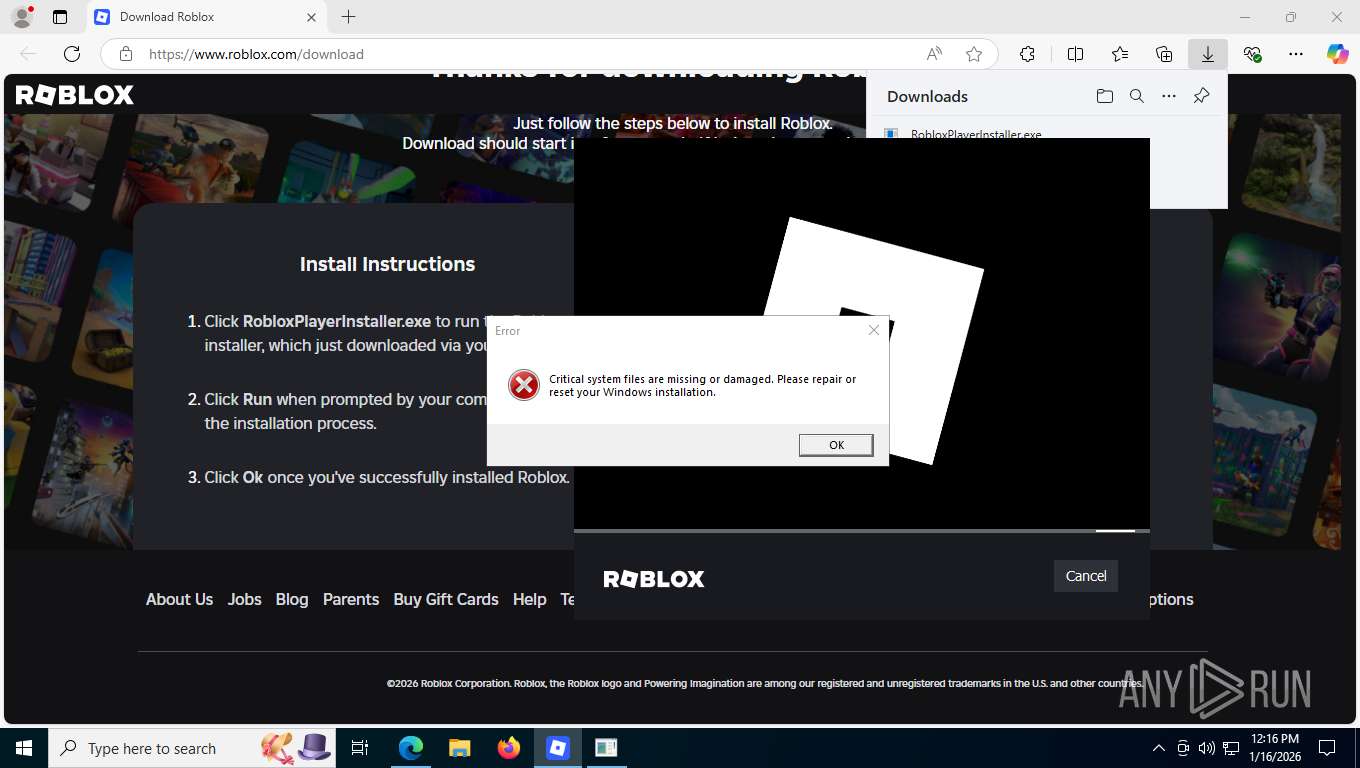
Task: Show hidden tray icons chevron
Action: (1159, 748)
